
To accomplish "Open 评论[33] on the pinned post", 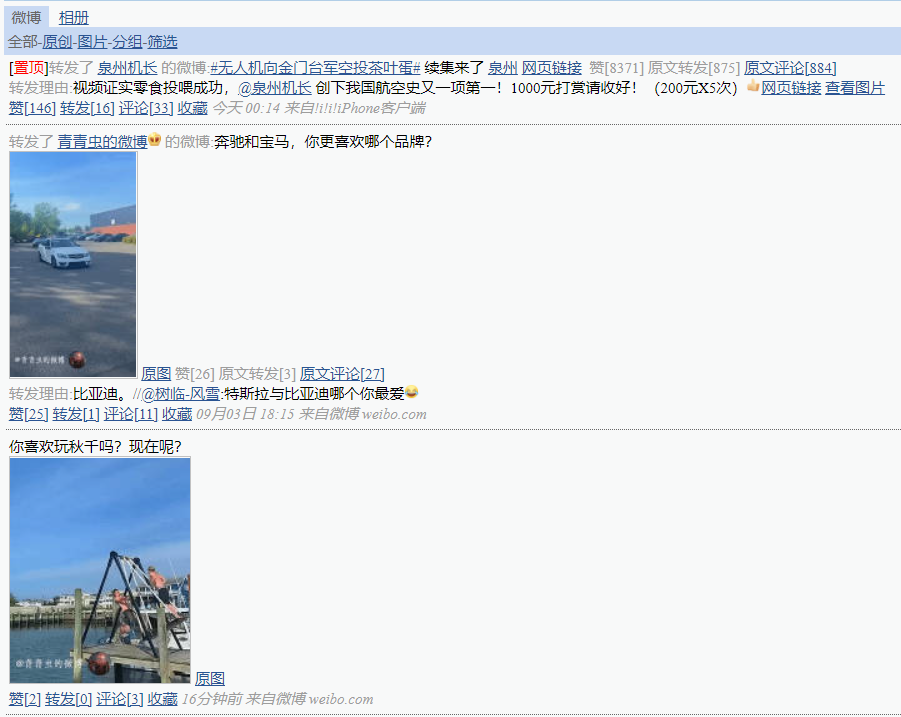I will coord(146,108).
